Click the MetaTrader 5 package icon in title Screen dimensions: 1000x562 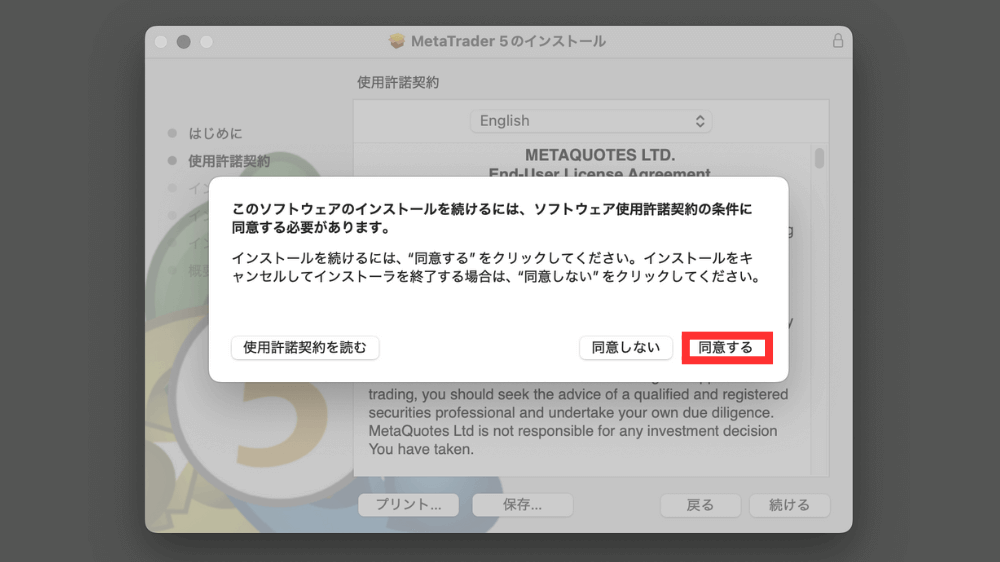click(x=397, y=41)
